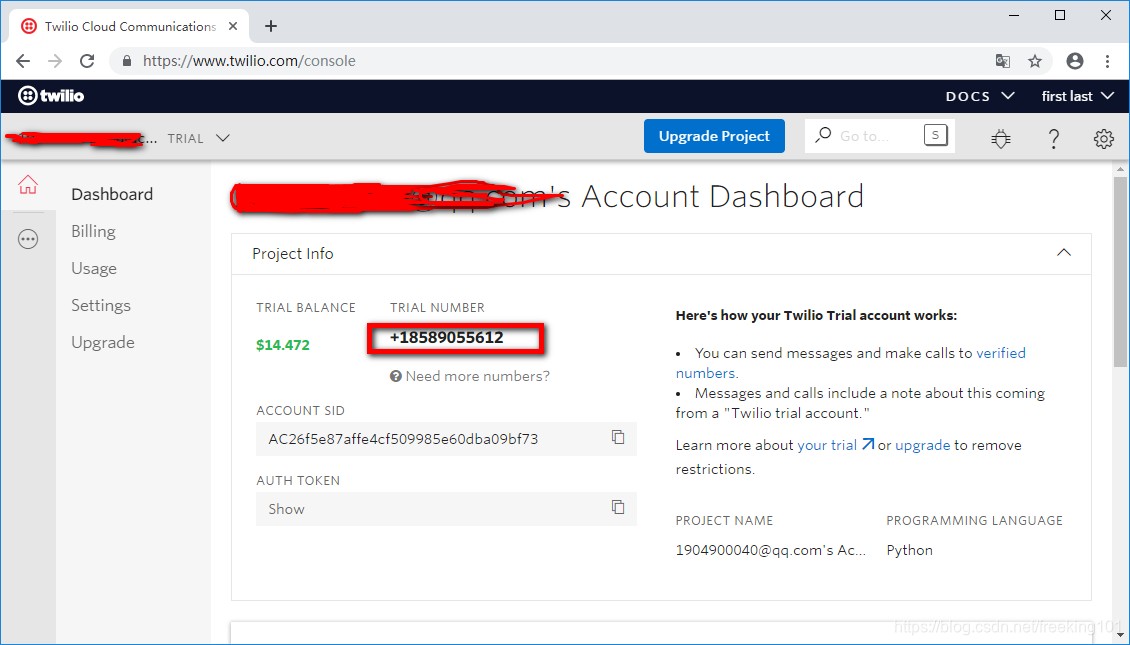Screen dimensions: 1130x645
Task: Open Settings in the sidebar
Action: click(101, 306)
